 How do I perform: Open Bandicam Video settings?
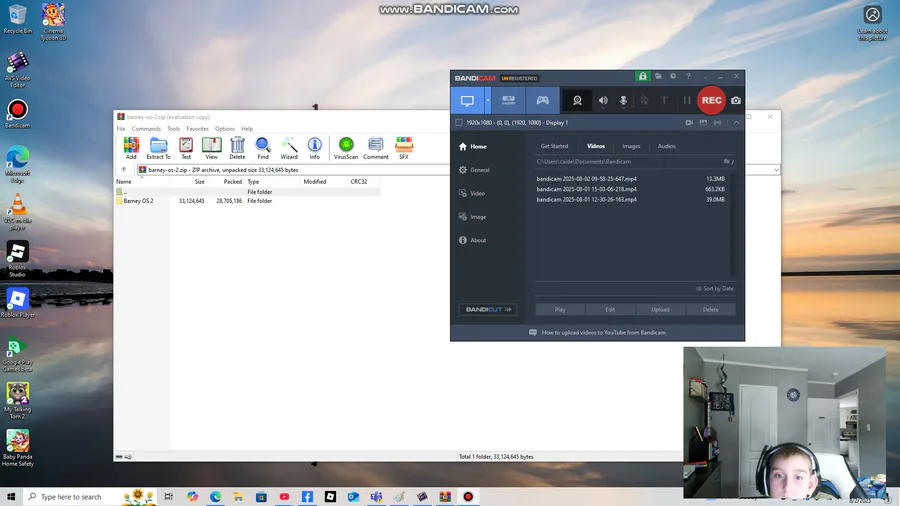tap(472, 193)
